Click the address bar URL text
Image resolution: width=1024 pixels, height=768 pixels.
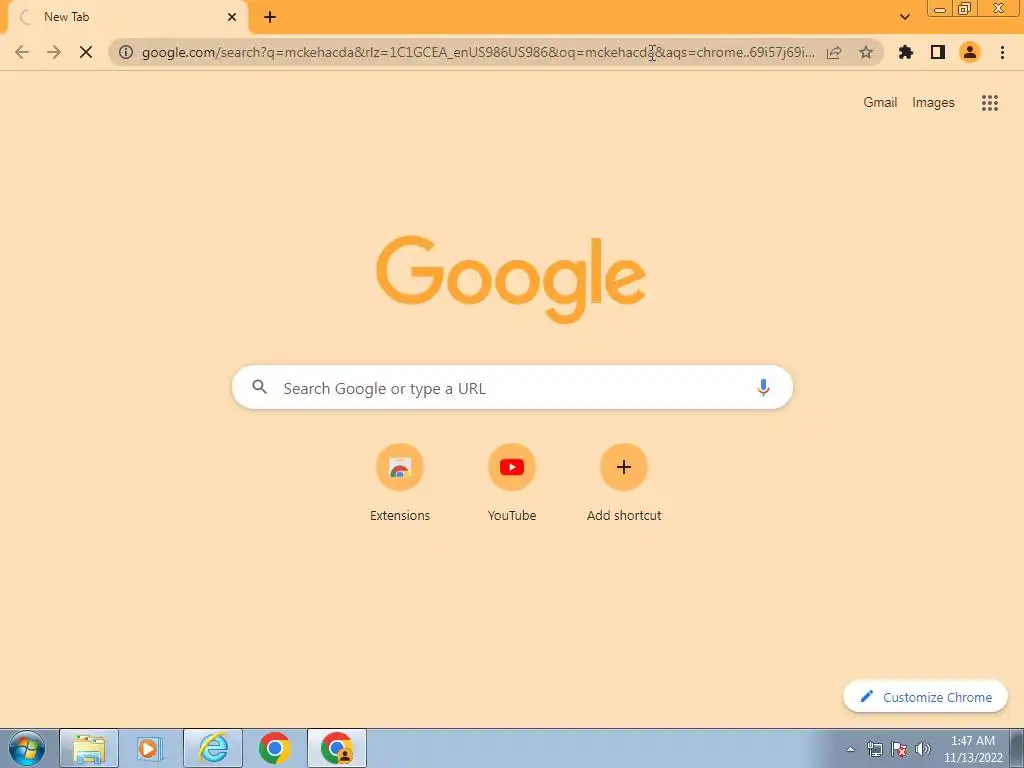pos(478,52)
